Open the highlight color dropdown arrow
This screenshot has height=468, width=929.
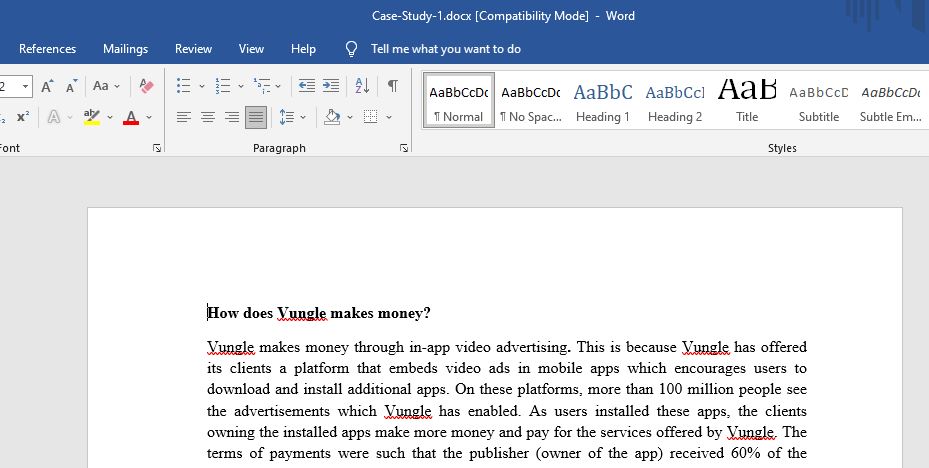110,117
